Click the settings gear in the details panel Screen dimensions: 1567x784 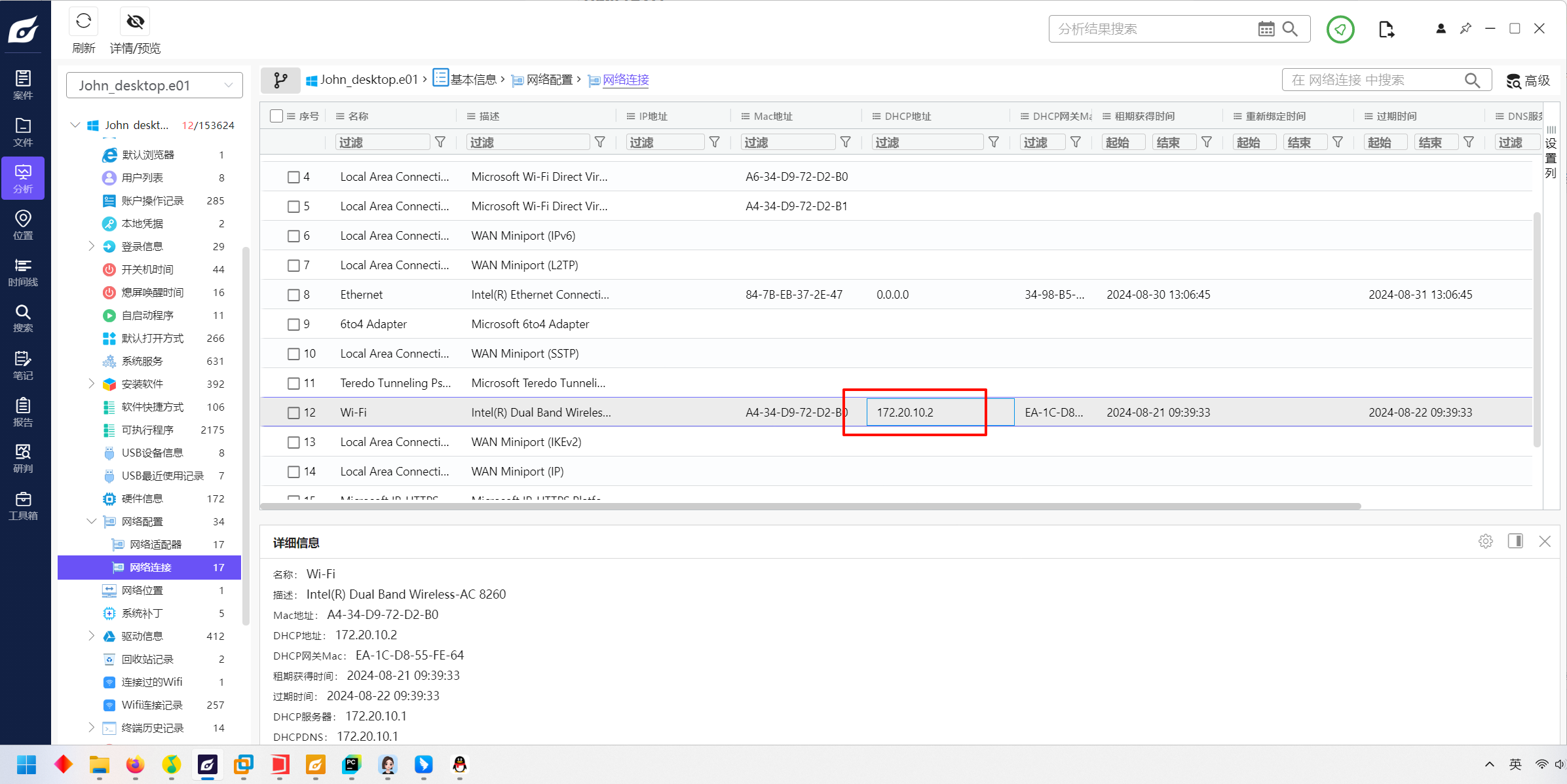(1485, 541)
